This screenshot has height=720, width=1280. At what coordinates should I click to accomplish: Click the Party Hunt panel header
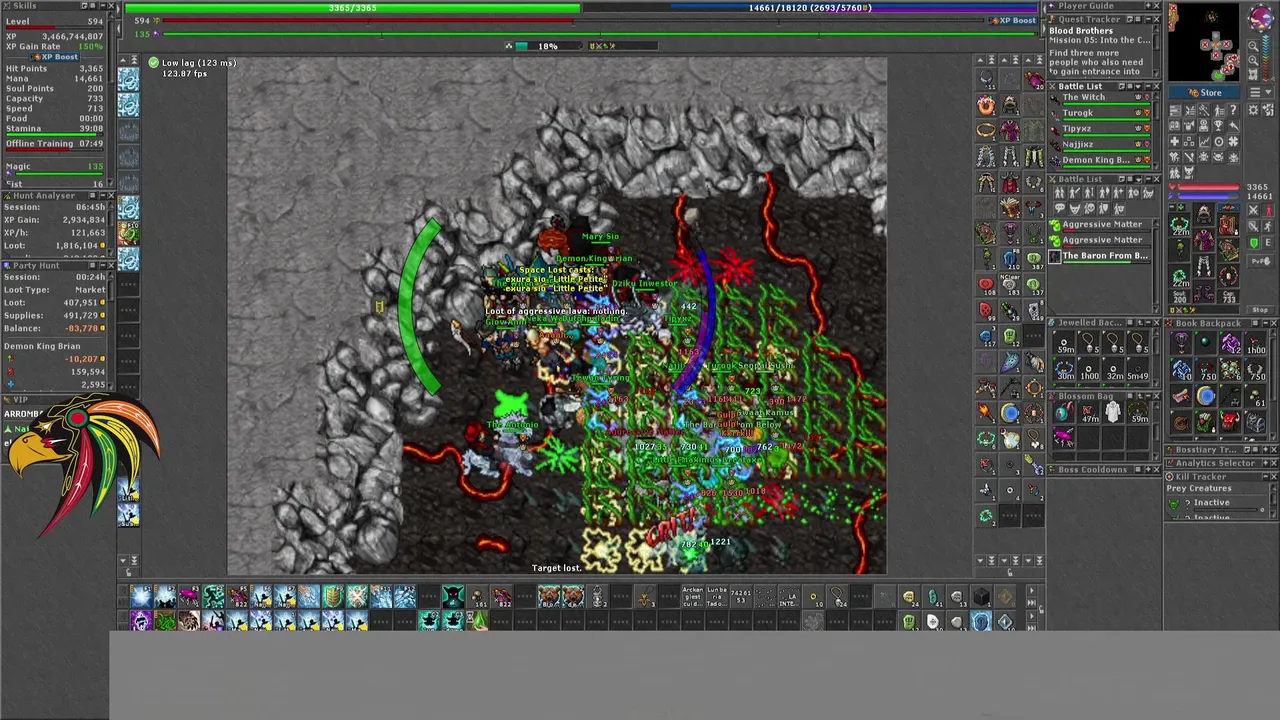(58, 266)
